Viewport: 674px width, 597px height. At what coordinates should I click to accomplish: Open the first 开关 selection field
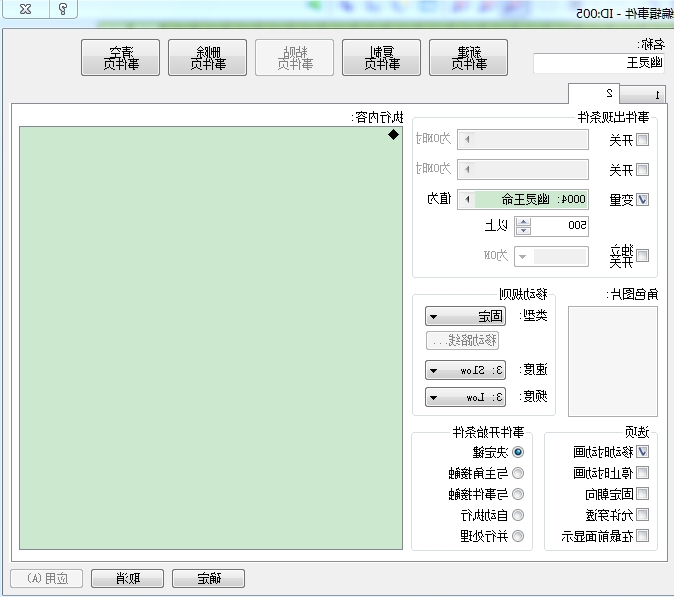523,140
